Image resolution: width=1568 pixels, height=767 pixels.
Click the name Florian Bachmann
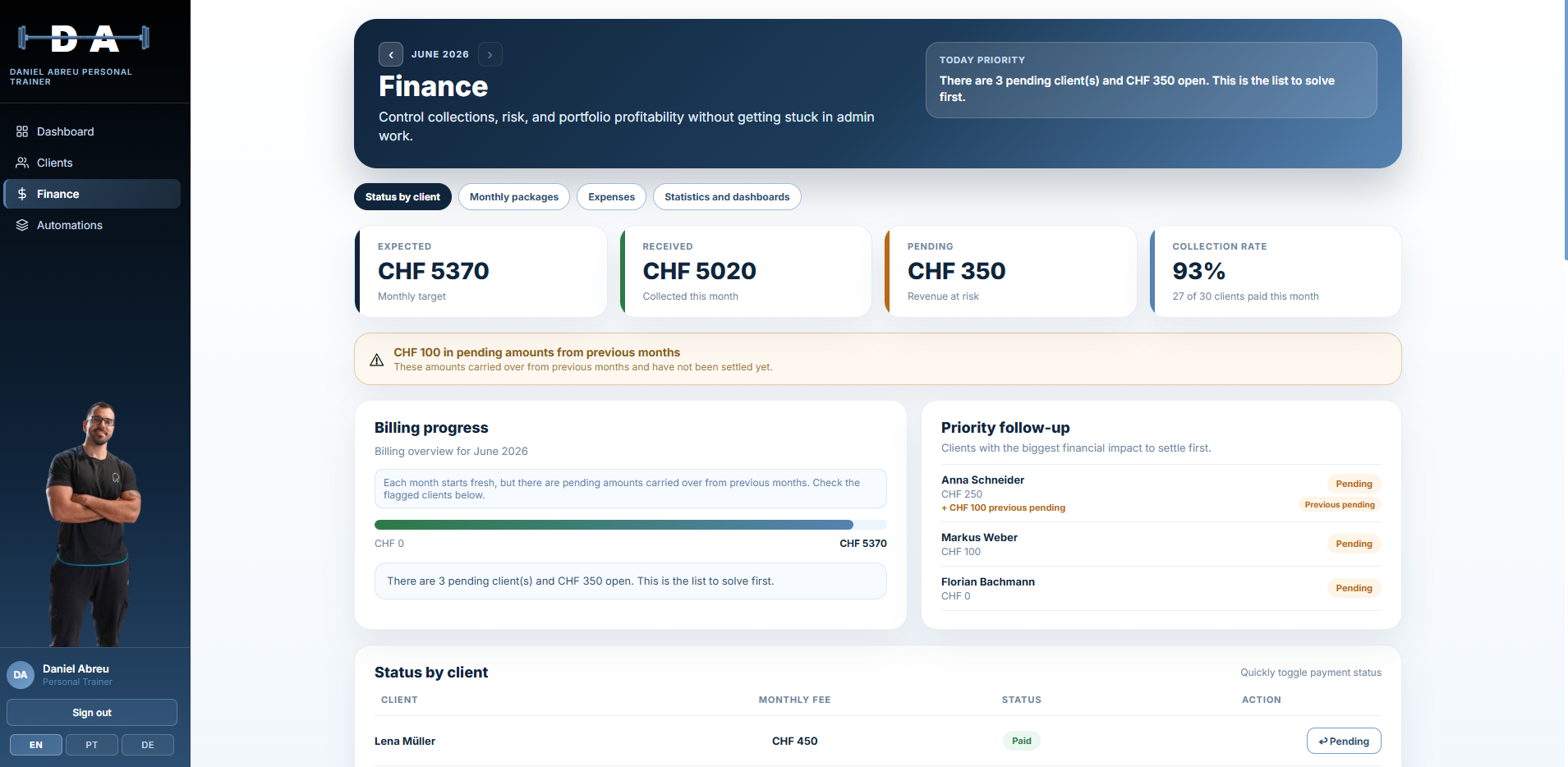click(988, 582)
